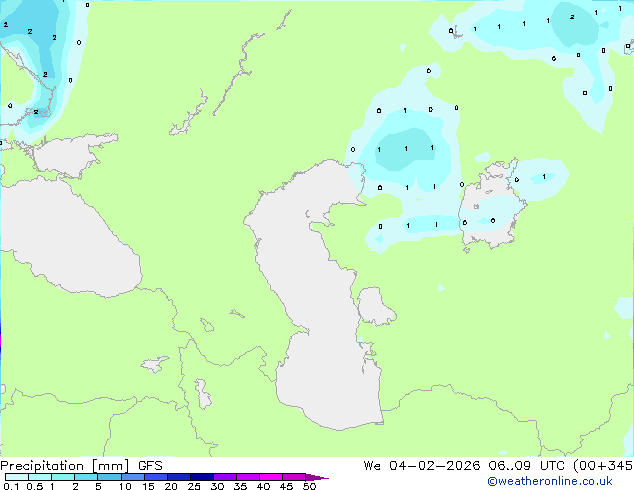Select the 20–25 mm legend color swatch
The width and height of the screenshot is (634, 490).
click(x=178, y=477)
